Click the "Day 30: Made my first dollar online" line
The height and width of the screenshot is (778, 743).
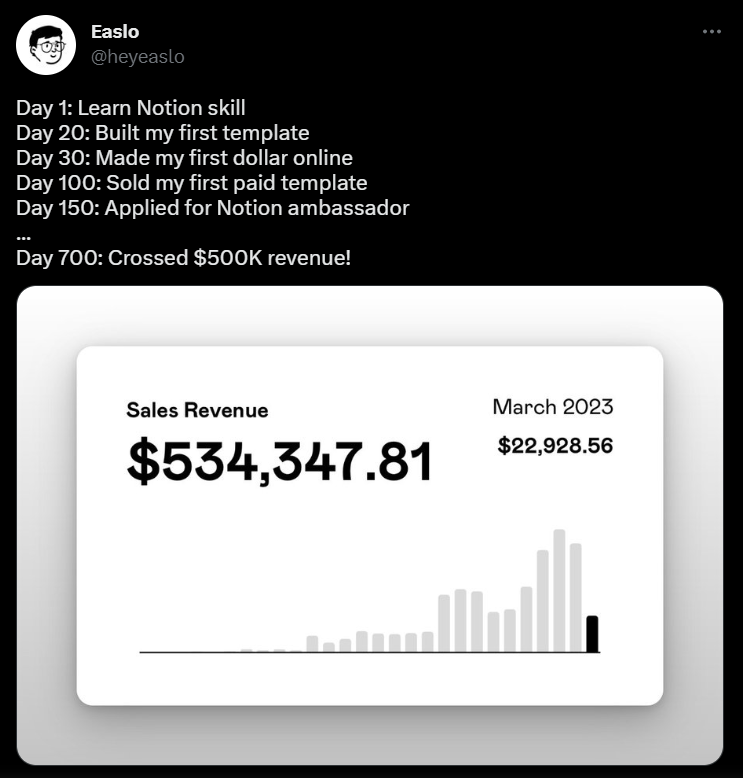click(184, 158)
